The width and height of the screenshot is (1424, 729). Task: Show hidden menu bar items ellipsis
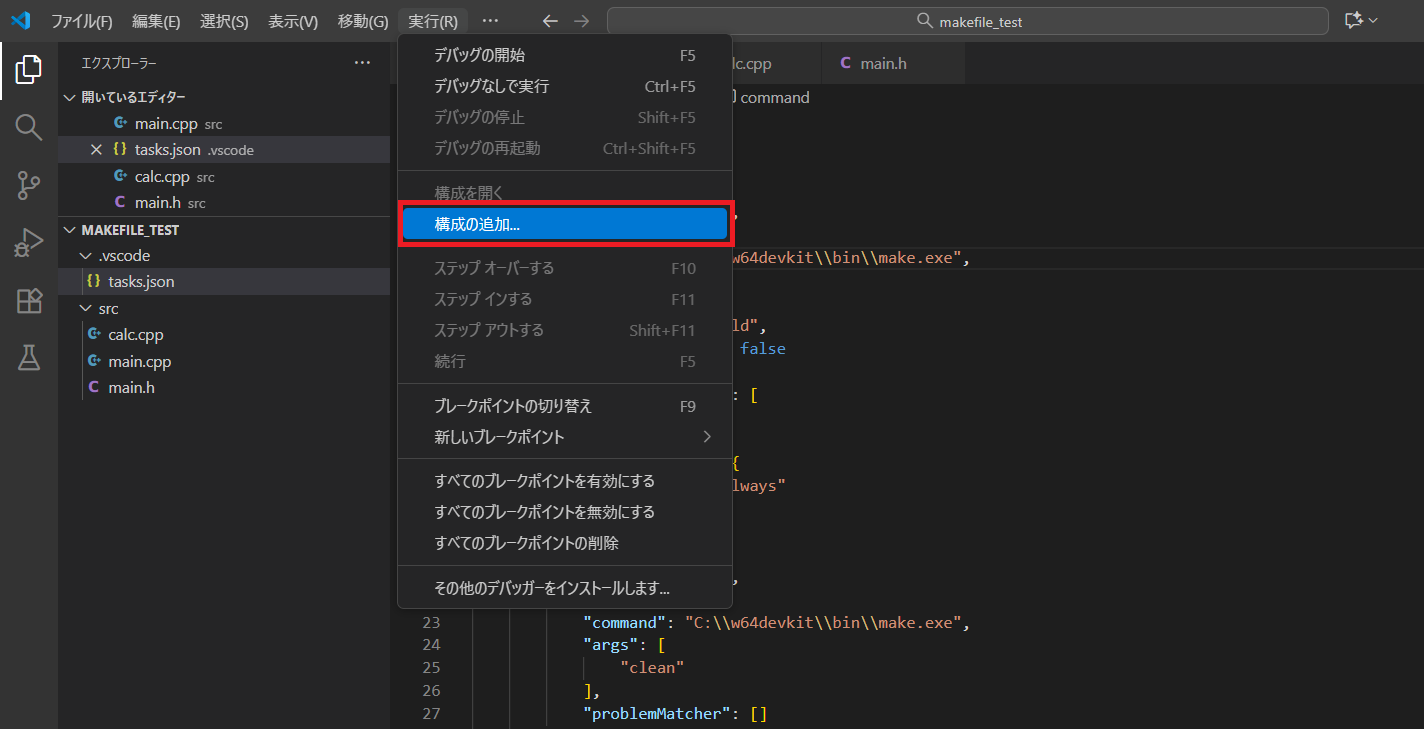pos(489,21)
